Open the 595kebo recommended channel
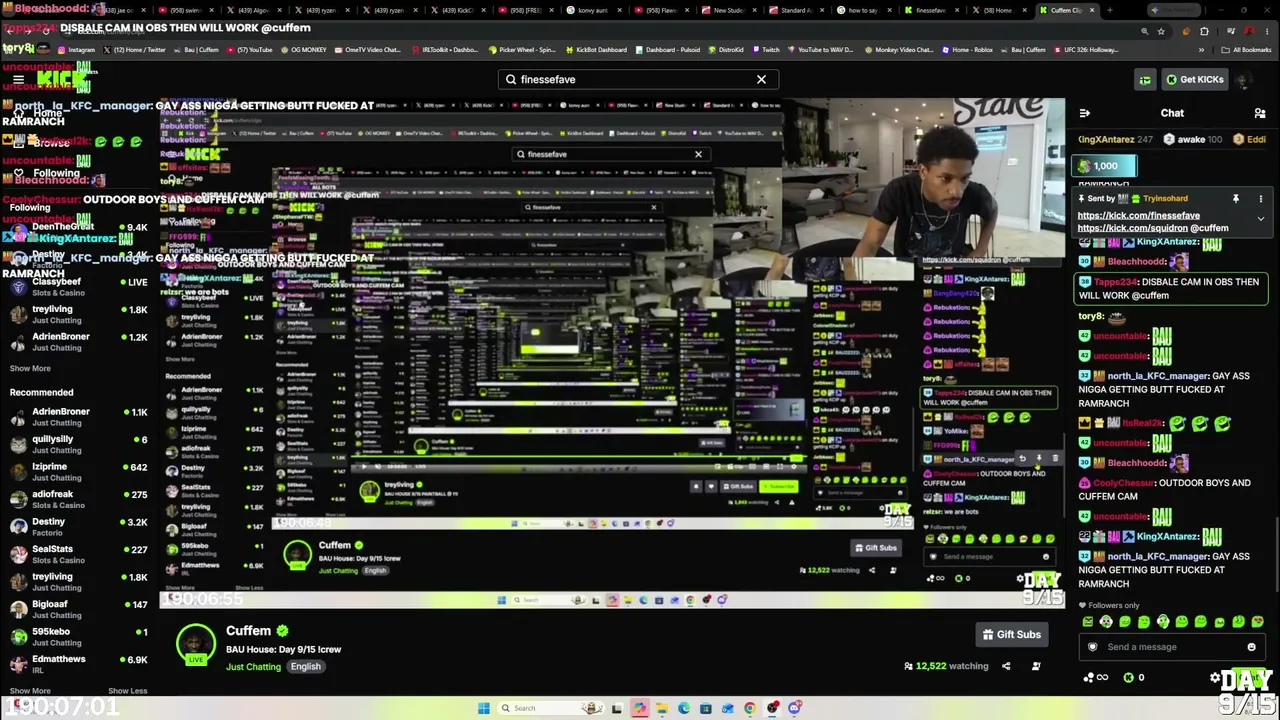The width and height of the screenshot is (1280, 720). (78, 637)
